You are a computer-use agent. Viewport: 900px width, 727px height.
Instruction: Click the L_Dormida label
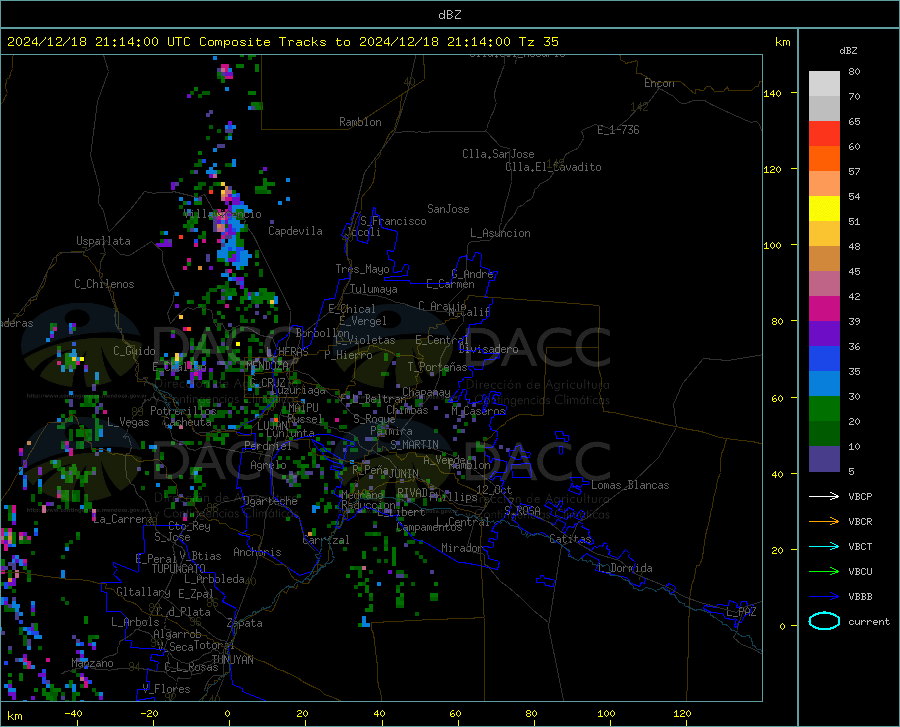click(x=624, y=568)
